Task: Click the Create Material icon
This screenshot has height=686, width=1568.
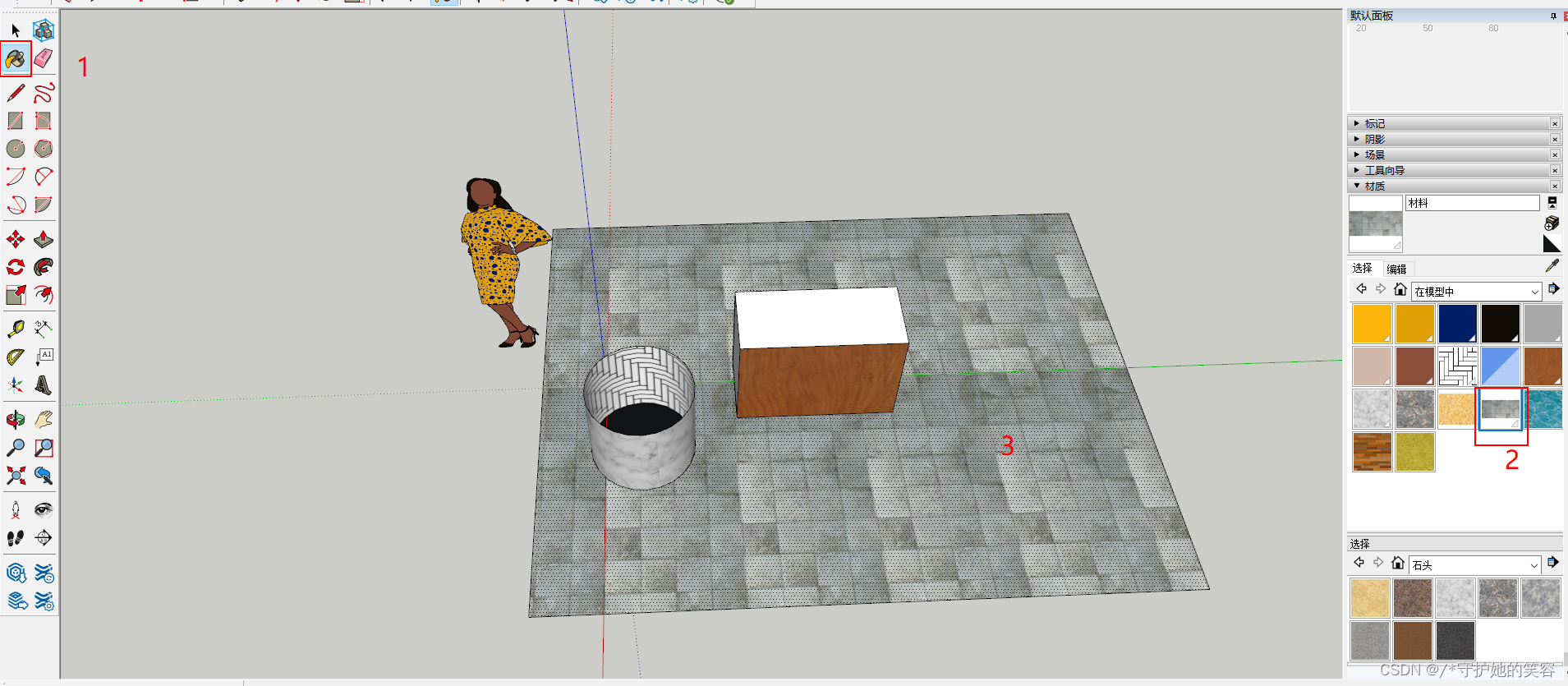Action: 1552,223
